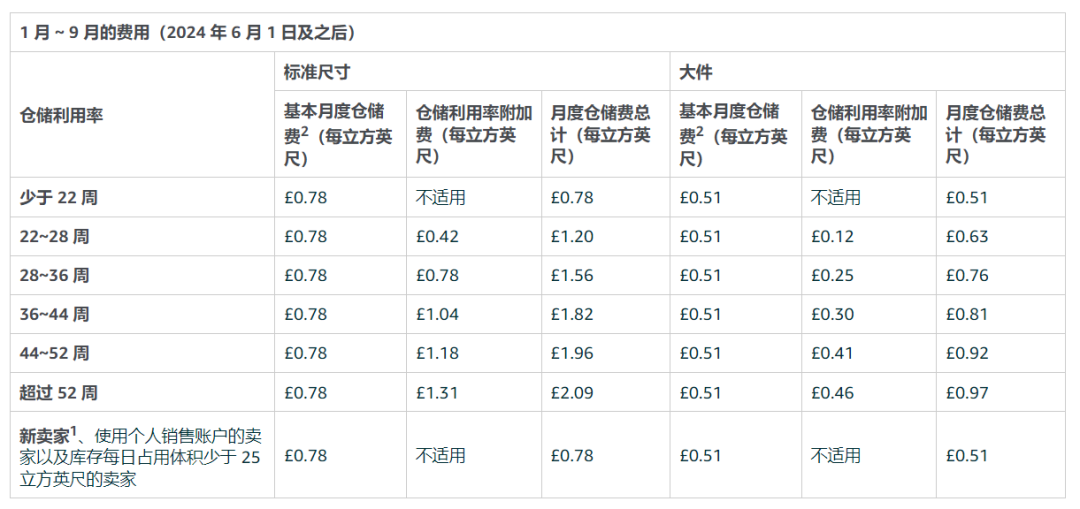Viewport: 1080px width, 509px height.
Task: Select the 超过 52 周 row label
Action: (x=59, y=393)
